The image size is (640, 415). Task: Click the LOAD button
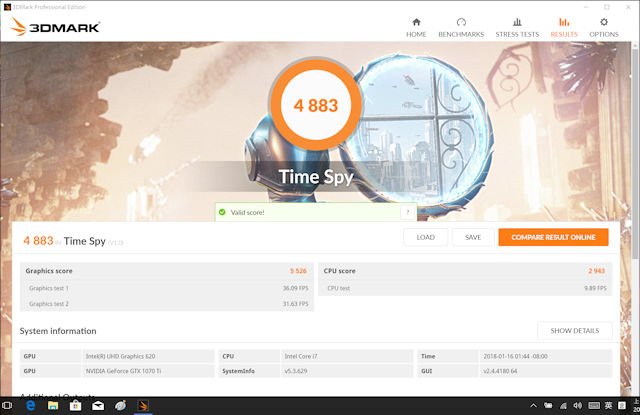point(425,237)
